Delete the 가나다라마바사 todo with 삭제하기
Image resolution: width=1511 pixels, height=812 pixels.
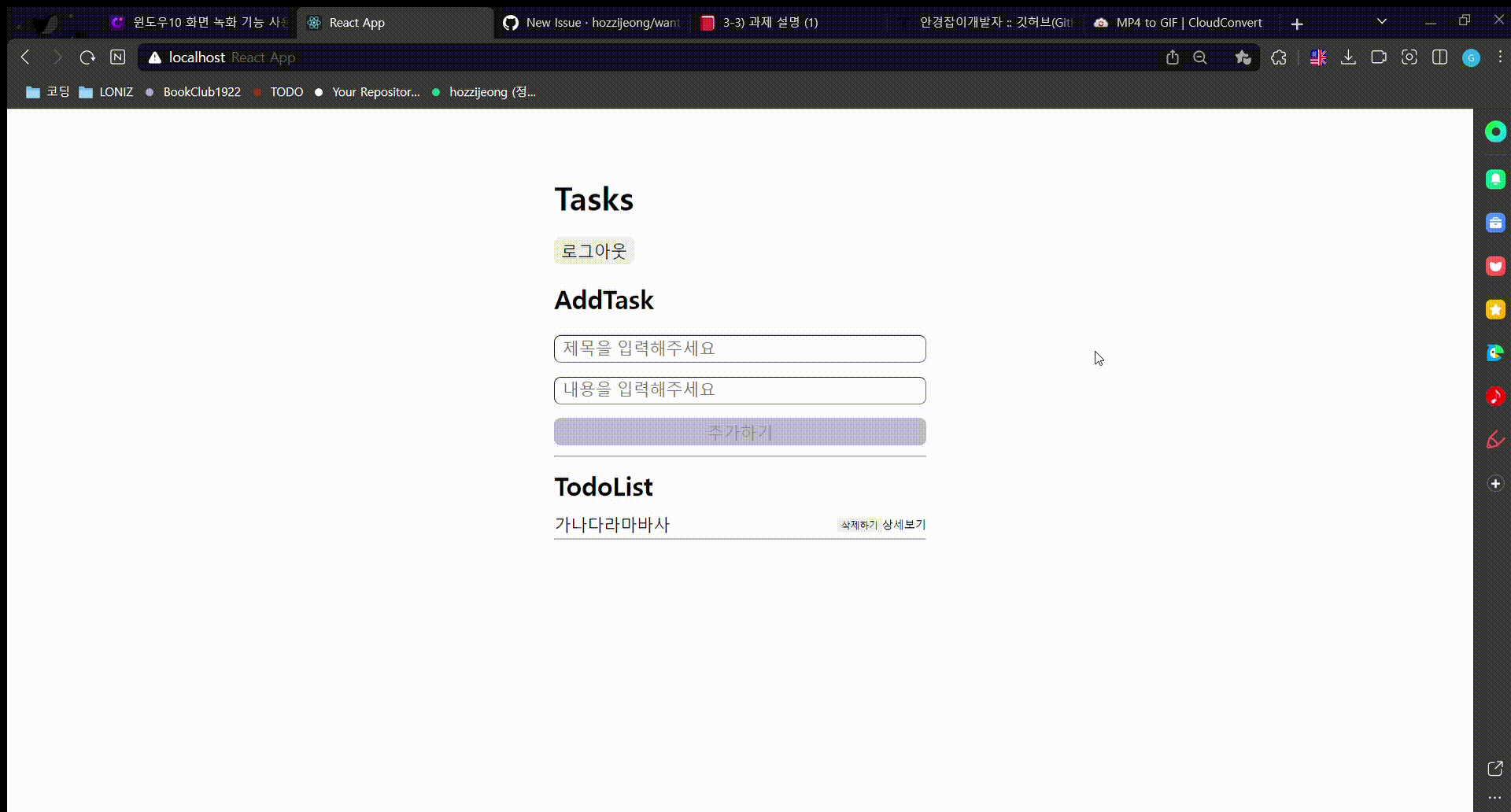click(859, 525)
